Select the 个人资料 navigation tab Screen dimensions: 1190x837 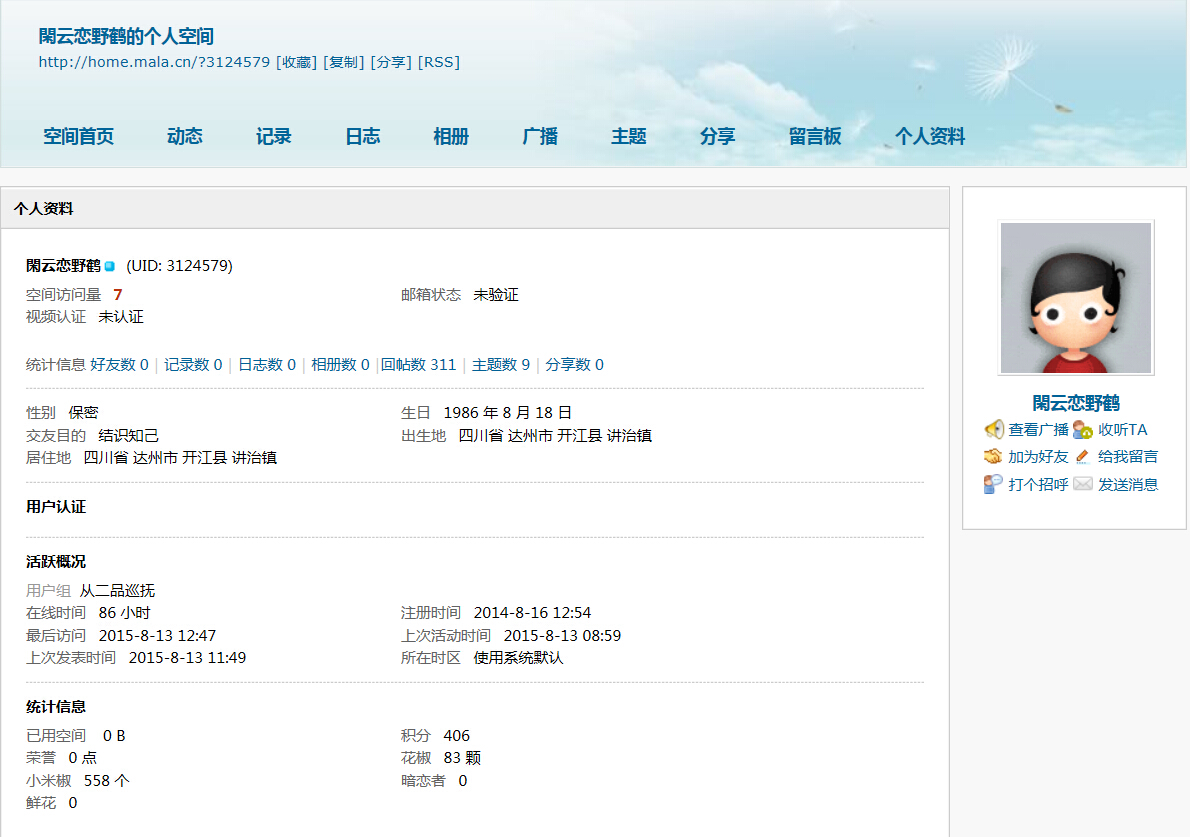(930, 137)
